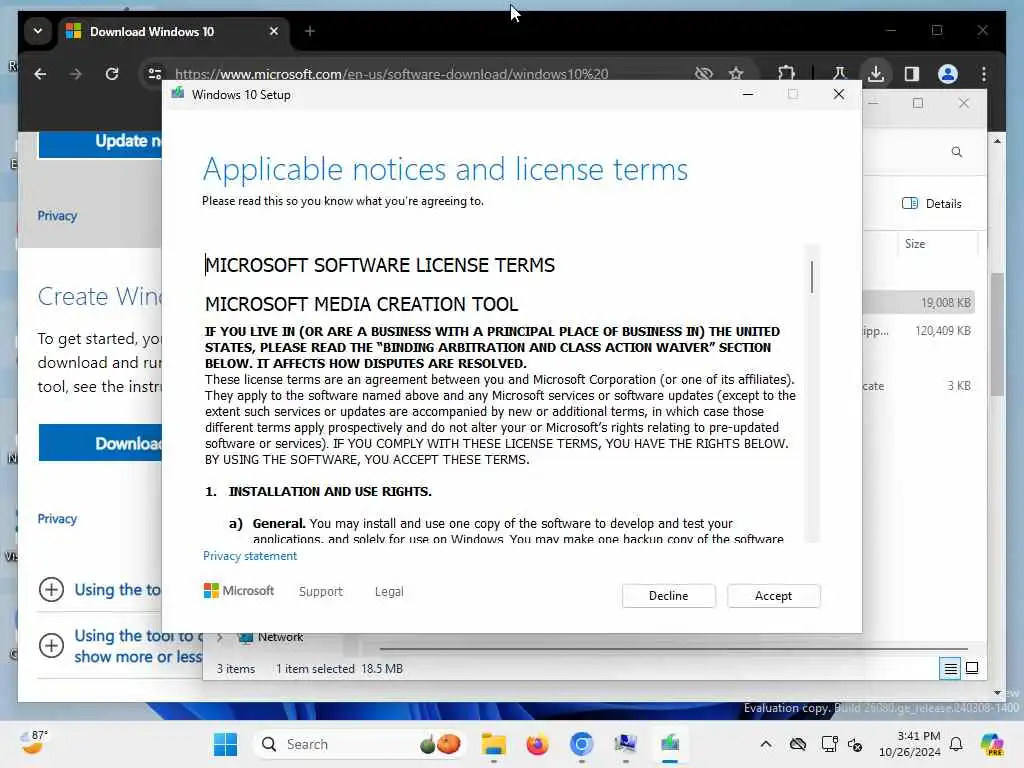This screenshot has height=768, width=1024.
Task: Expand the Network tree item chevron
Action: pyautogui.click(x=220, y=637)
